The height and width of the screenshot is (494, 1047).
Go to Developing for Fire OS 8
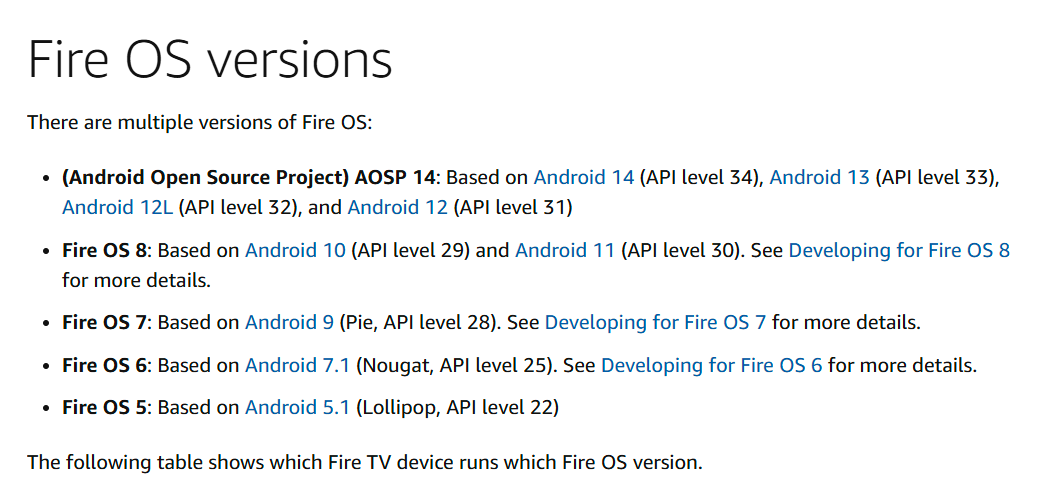tap(899, 251)
